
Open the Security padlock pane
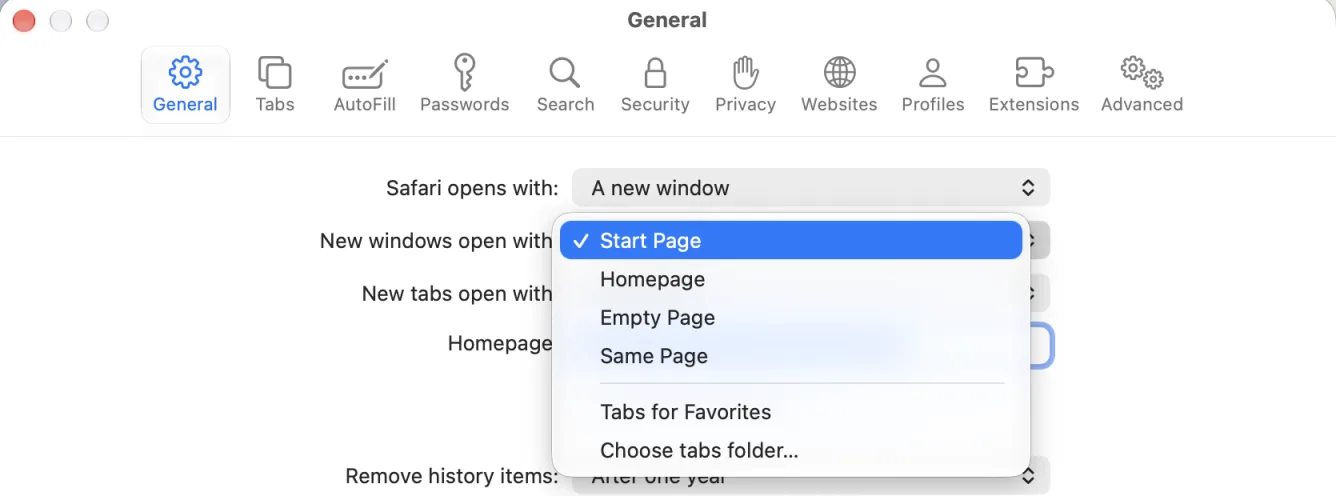coord(655,85)
